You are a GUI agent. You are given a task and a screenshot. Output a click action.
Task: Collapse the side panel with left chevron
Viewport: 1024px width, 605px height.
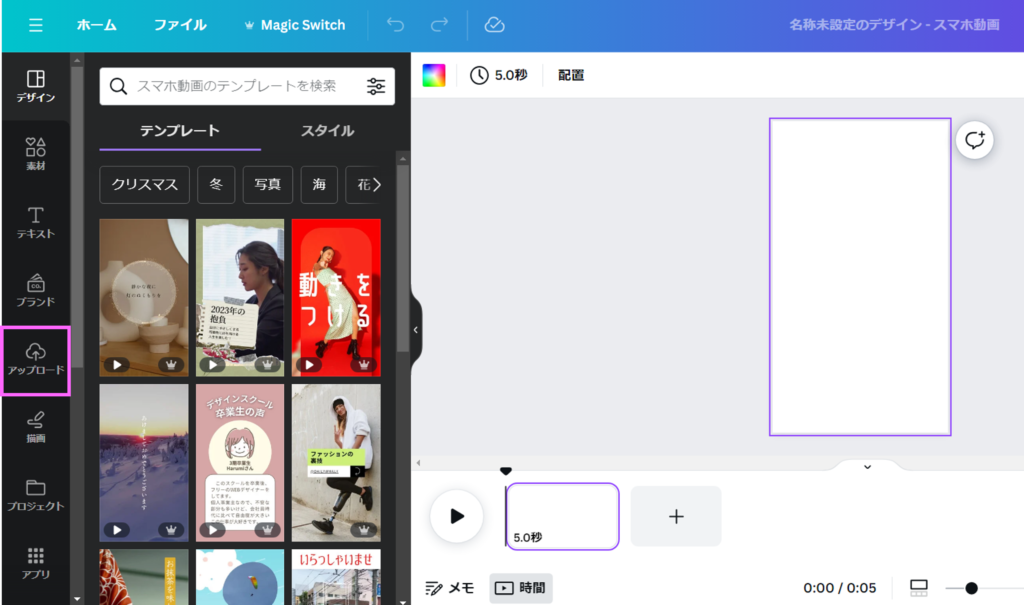pyautogui.click(x=416, y=330)
